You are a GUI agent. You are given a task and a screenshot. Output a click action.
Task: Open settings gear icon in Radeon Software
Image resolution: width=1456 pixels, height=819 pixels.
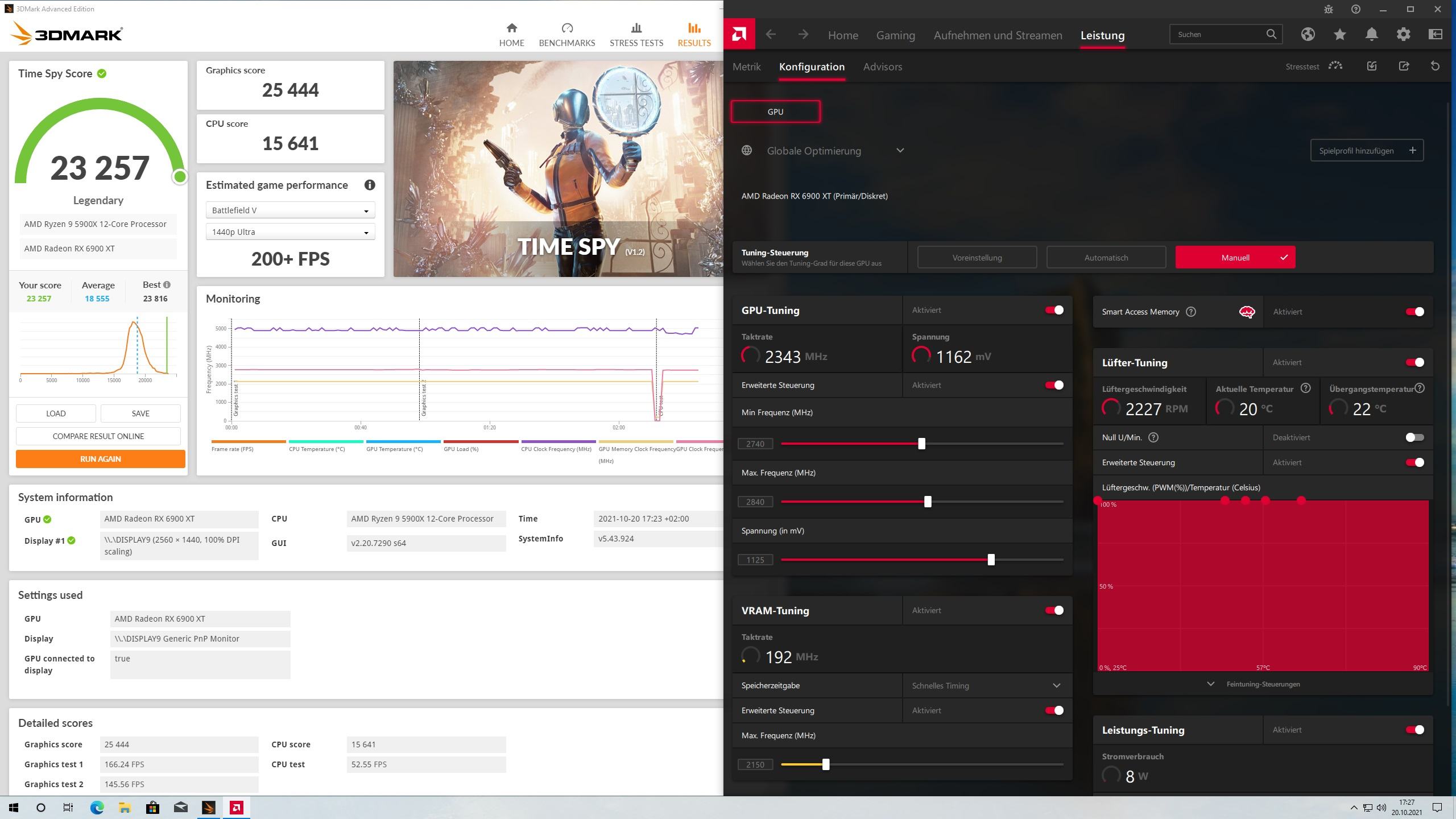(1403, 34)
